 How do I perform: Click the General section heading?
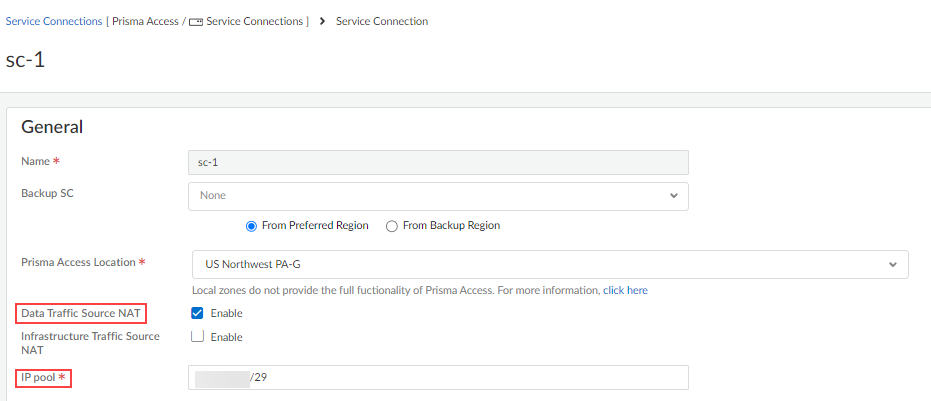click(52, 127)
